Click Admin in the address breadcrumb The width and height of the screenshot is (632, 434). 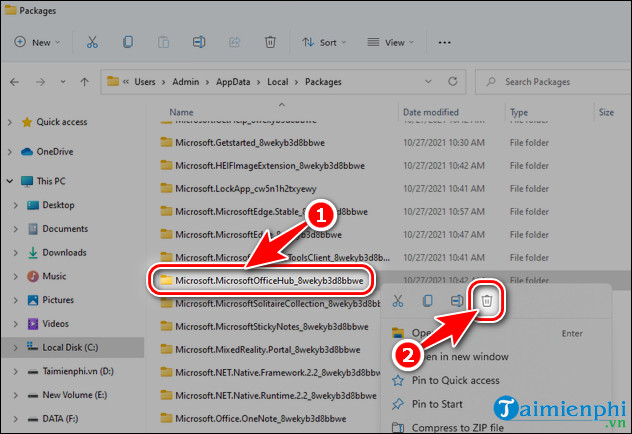(x=186, y=82)
